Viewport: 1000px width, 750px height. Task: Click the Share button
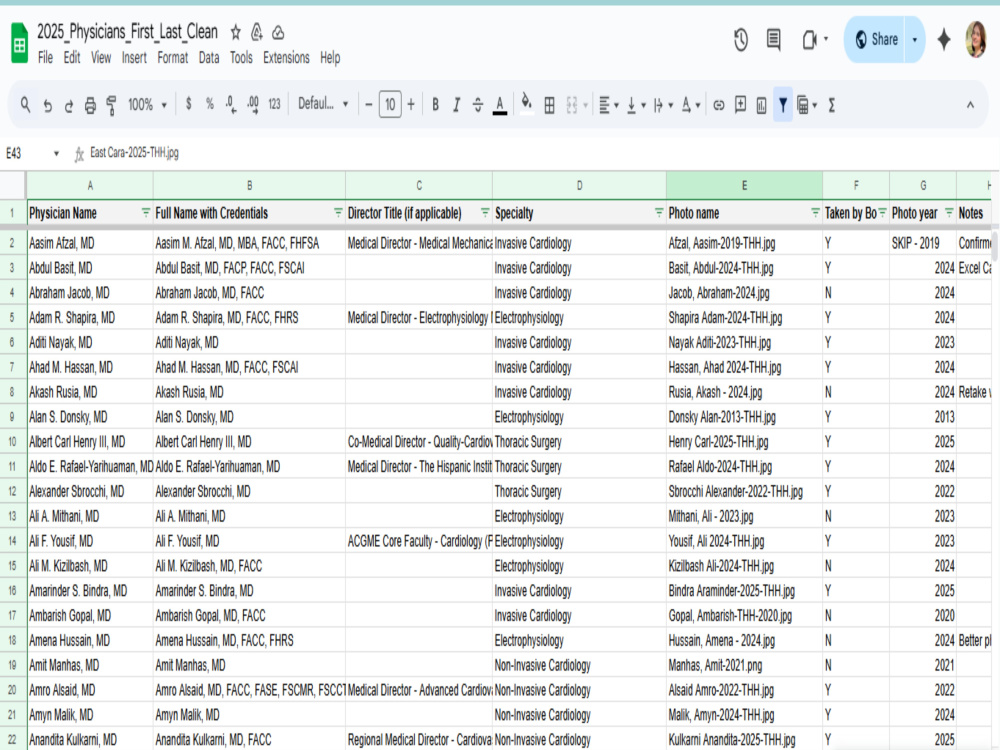[875, 40]
